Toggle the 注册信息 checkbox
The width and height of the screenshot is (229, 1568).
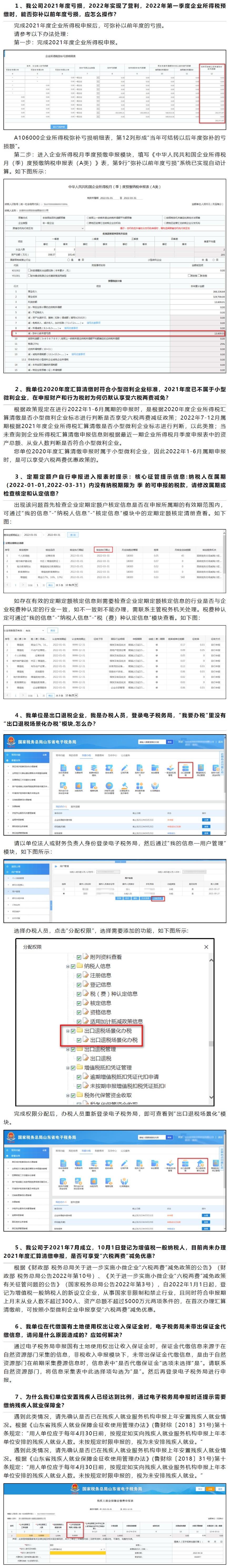79,975
